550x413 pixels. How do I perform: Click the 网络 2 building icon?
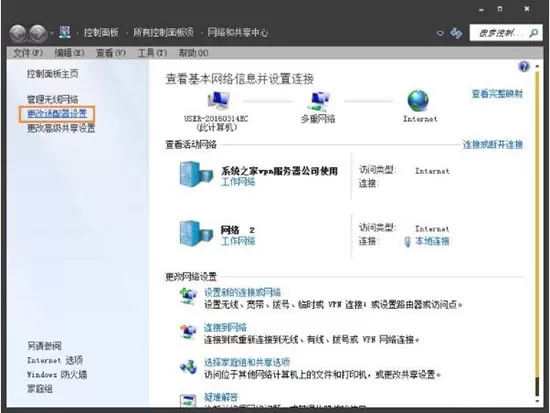(x=196, y=233)
